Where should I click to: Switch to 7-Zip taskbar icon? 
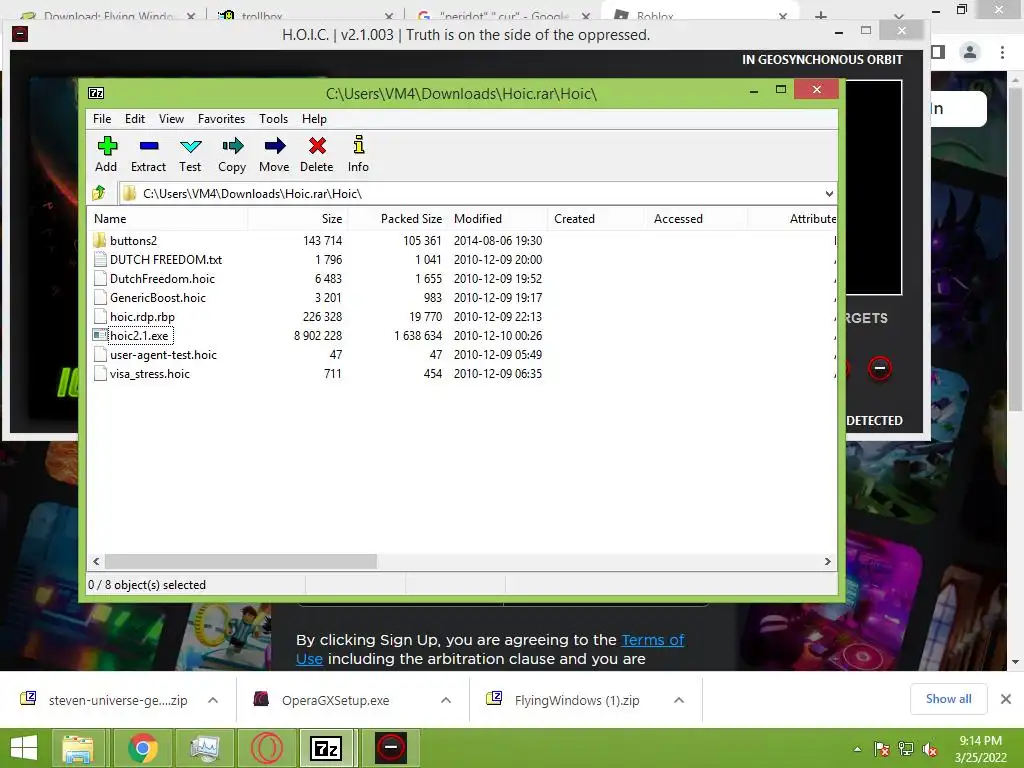(x=327, y=748)
